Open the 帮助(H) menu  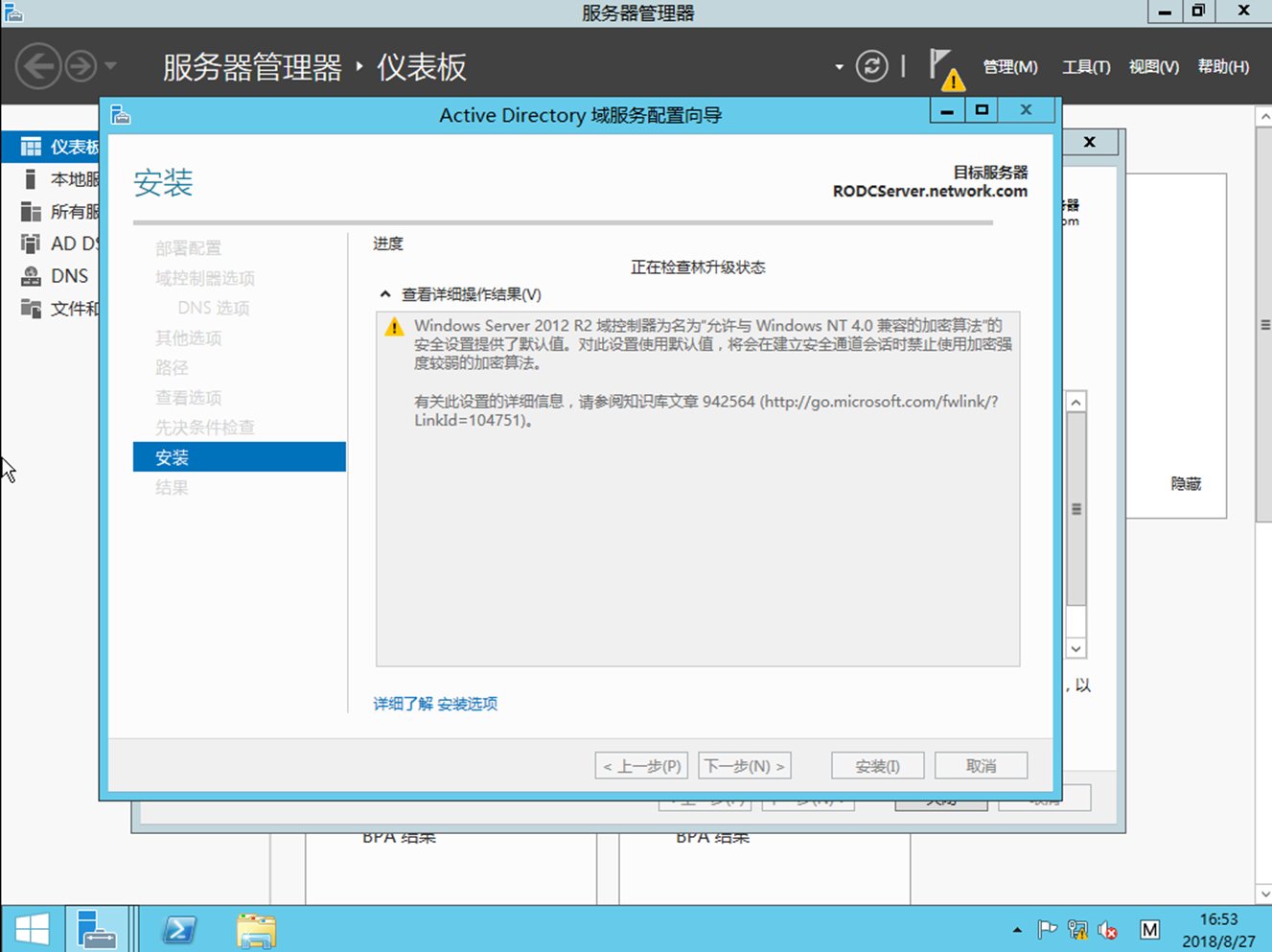pyautogui.click(x=1223, y=67)
